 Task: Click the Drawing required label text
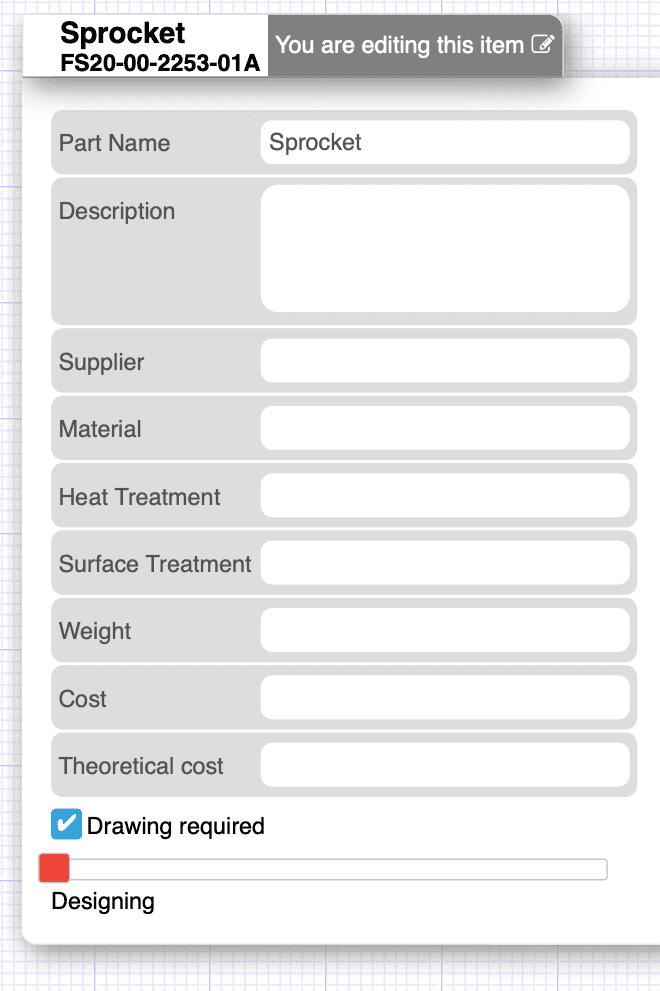pyautogui.click(x=176, y=826)
